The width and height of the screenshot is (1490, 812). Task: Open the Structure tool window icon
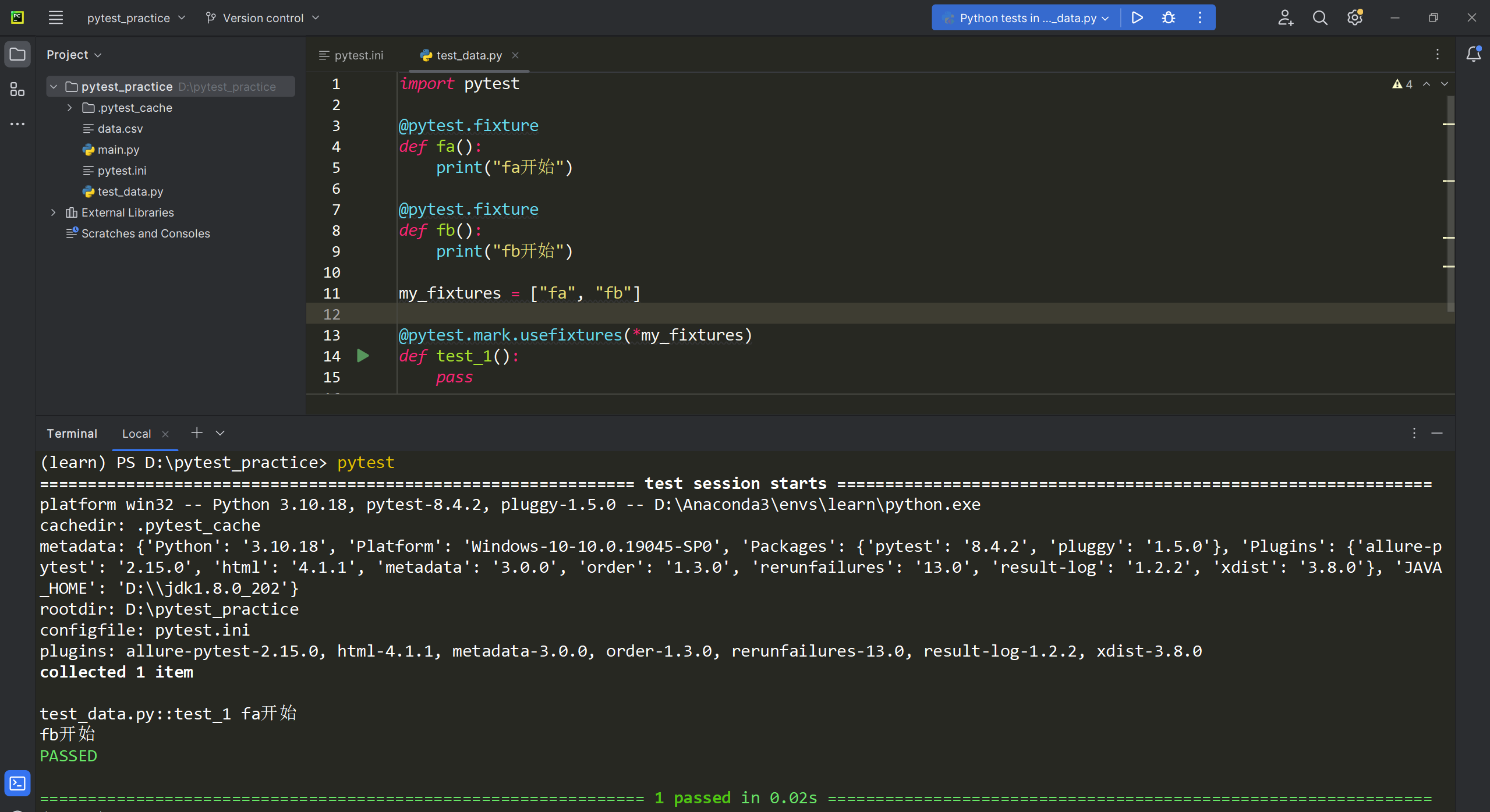(x=17, y=90)
